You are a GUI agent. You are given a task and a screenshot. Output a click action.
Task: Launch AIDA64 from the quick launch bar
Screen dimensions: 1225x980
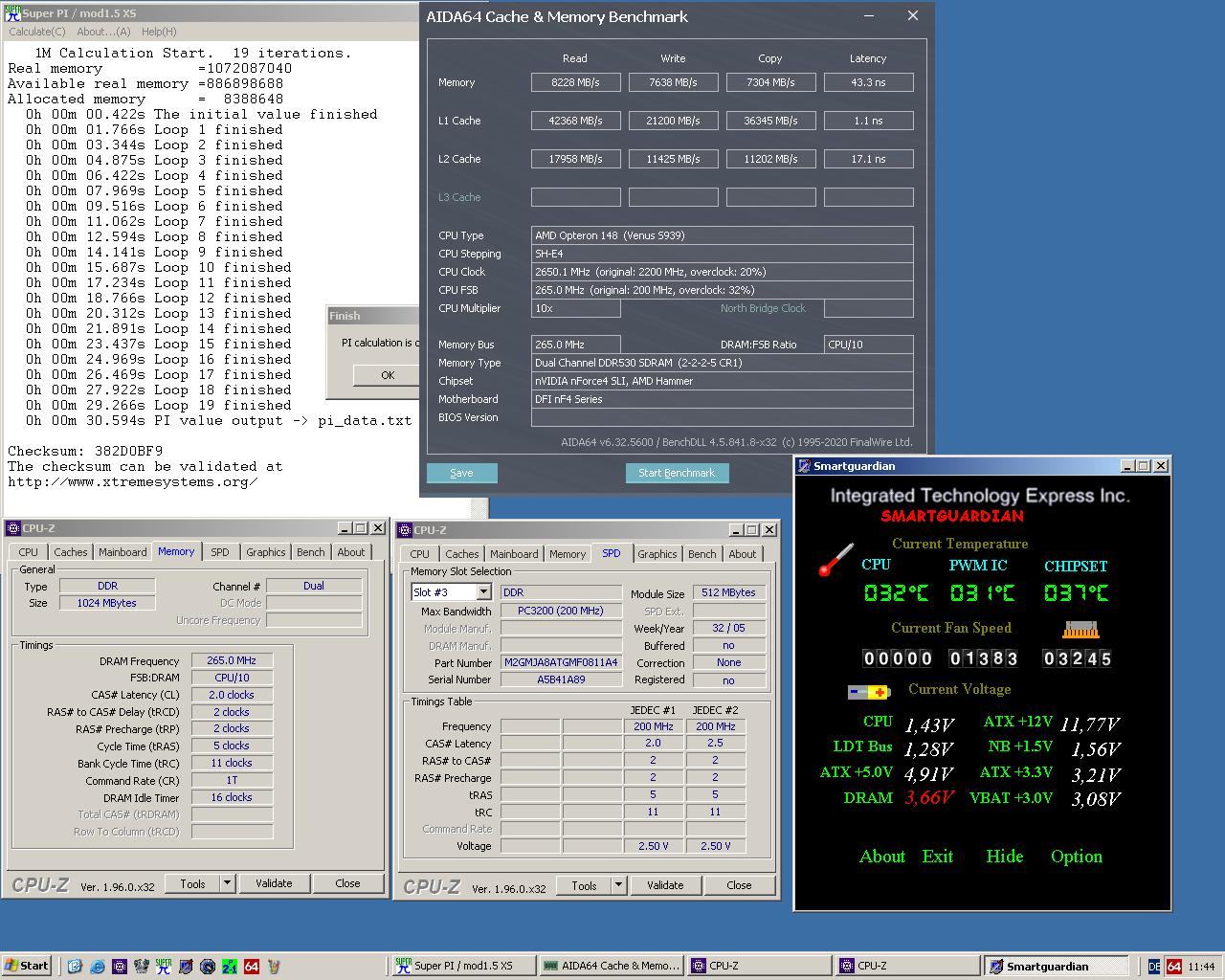tap(252, 966)
